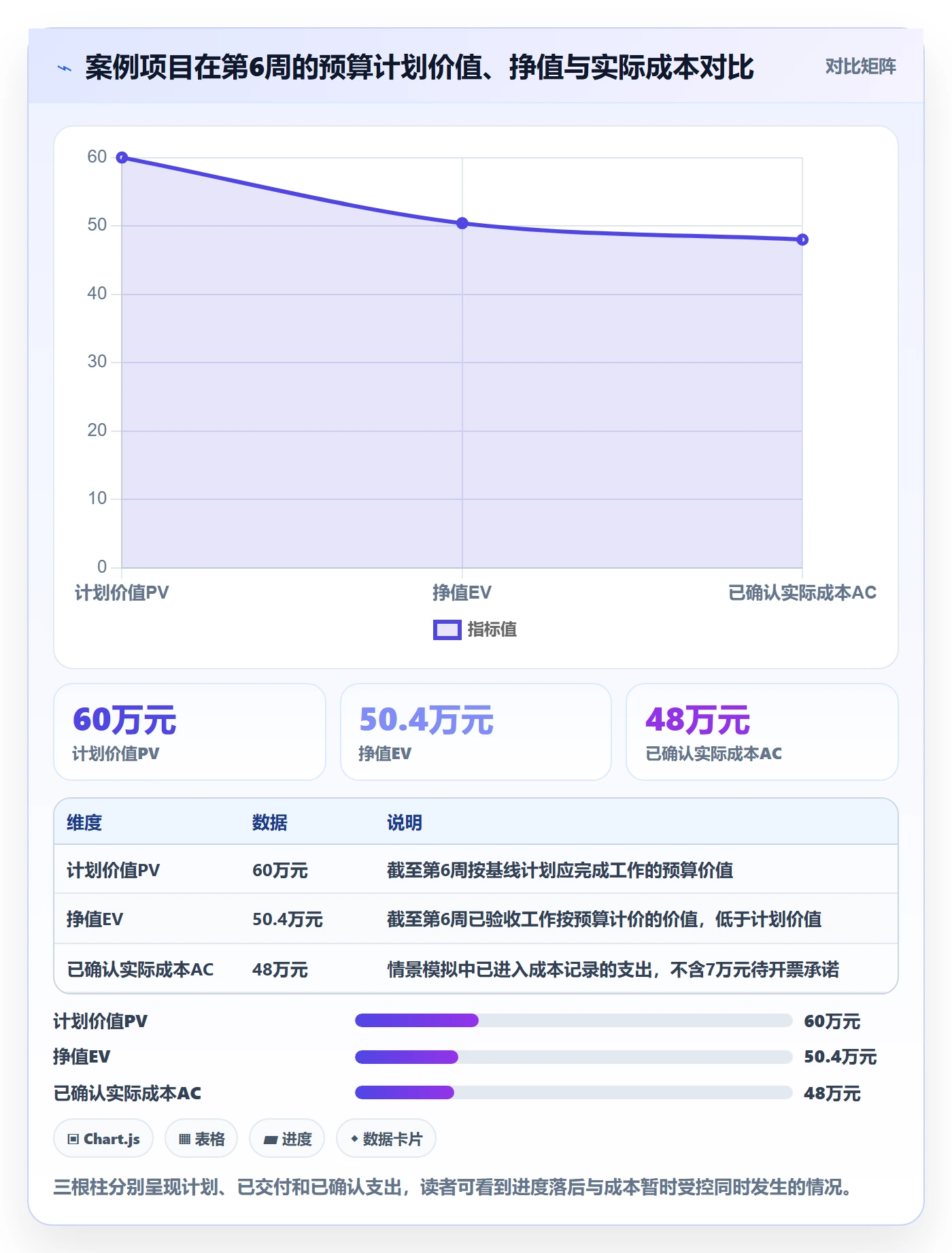This screenshot has width=952, height=1253.
Task: Click the description mentioning 不含7万元待开票承诺
Action: click(613, 969)
